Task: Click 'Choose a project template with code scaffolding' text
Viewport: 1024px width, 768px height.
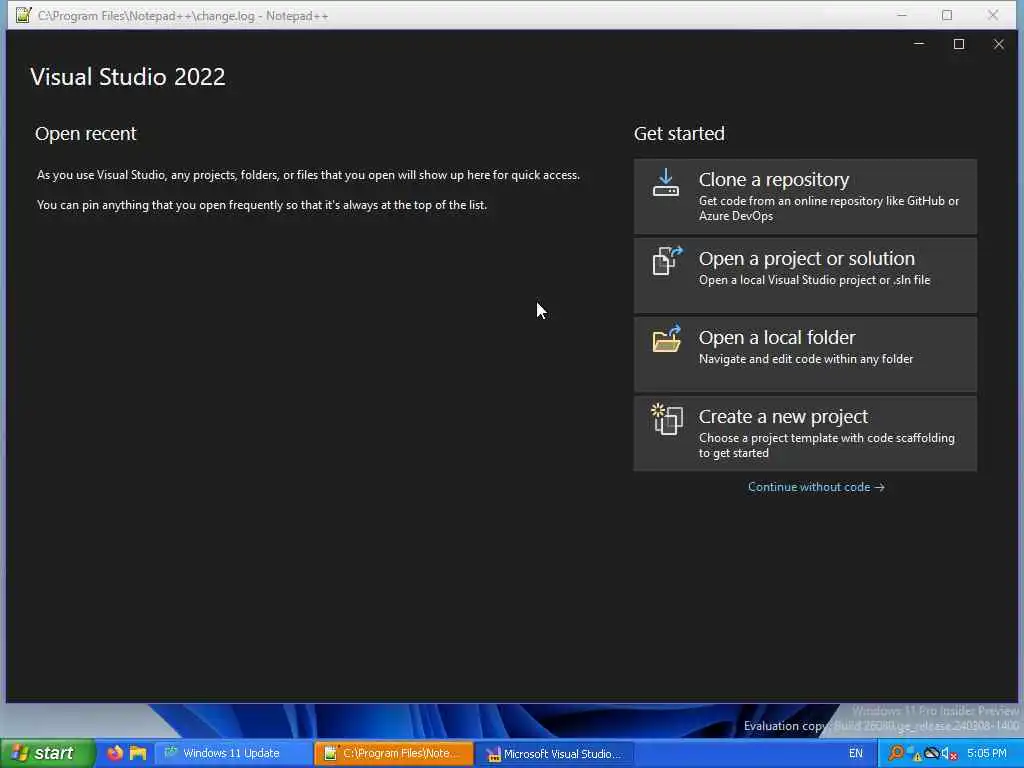Action: pyautogui.click(x=827, y=445)
